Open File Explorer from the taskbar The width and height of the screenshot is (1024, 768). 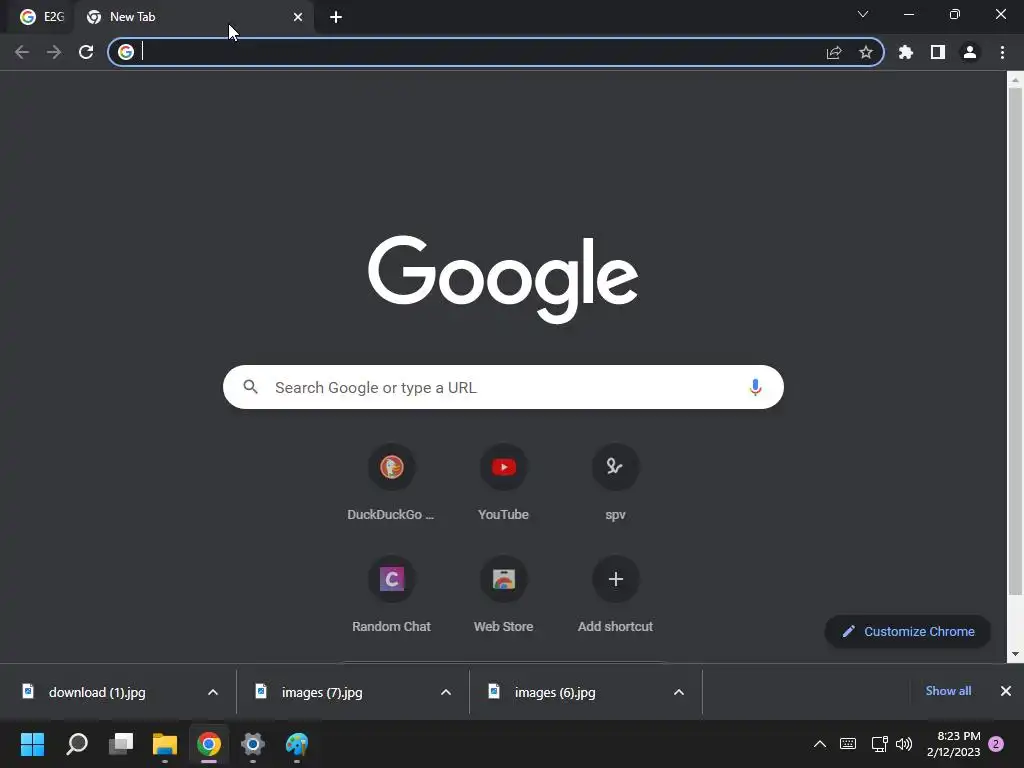point(165,744)
